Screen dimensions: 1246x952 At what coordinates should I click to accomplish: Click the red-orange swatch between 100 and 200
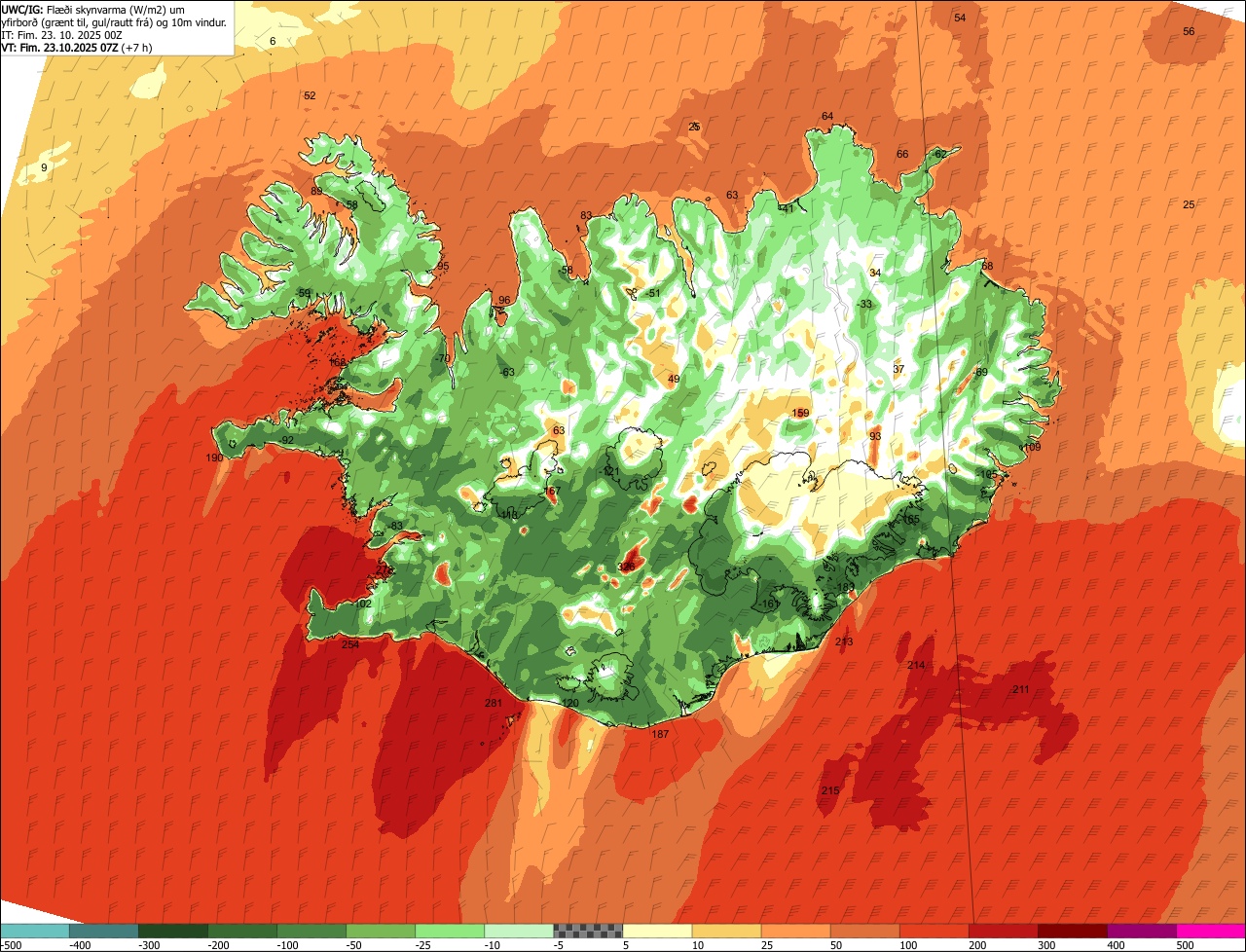pyautogui.click(x=934, y=931)
